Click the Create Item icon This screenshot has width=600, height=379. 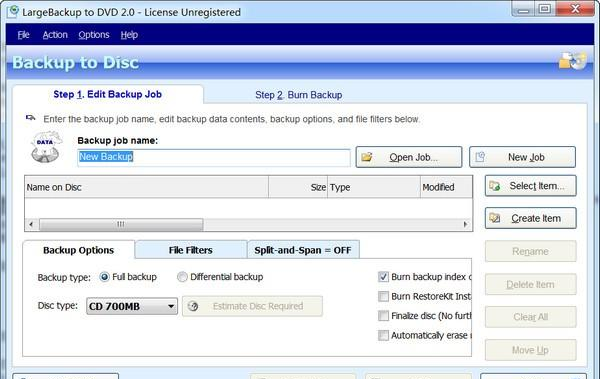tap(494, 218)
